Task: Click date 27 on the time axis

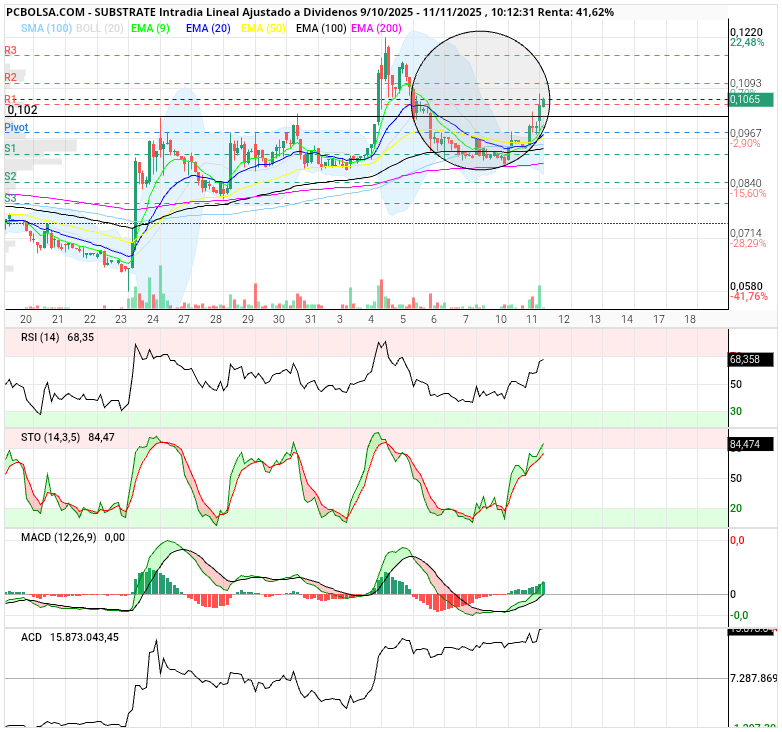Action: point(184,320)
